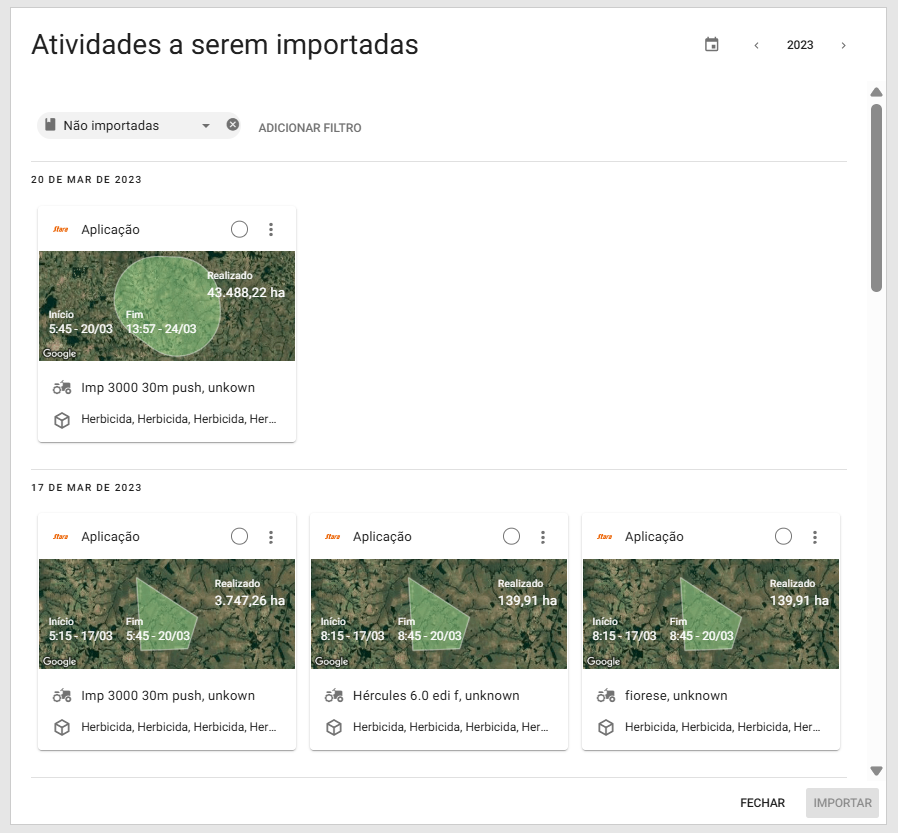The image size is (898, 833).
Task: Open options menu for 20 Mar activity
Action: pos(271,229)
